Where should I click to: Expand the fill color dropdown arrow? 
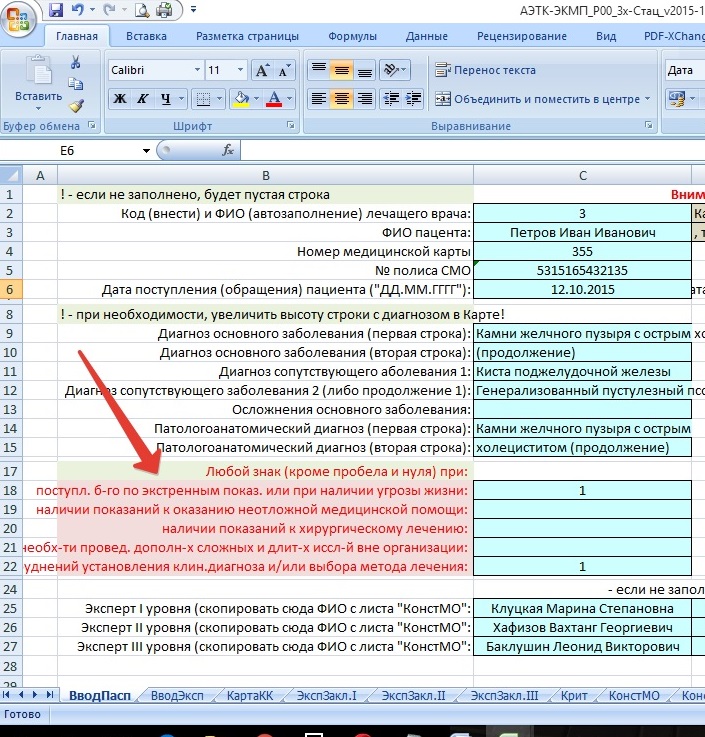pos(257,99)
